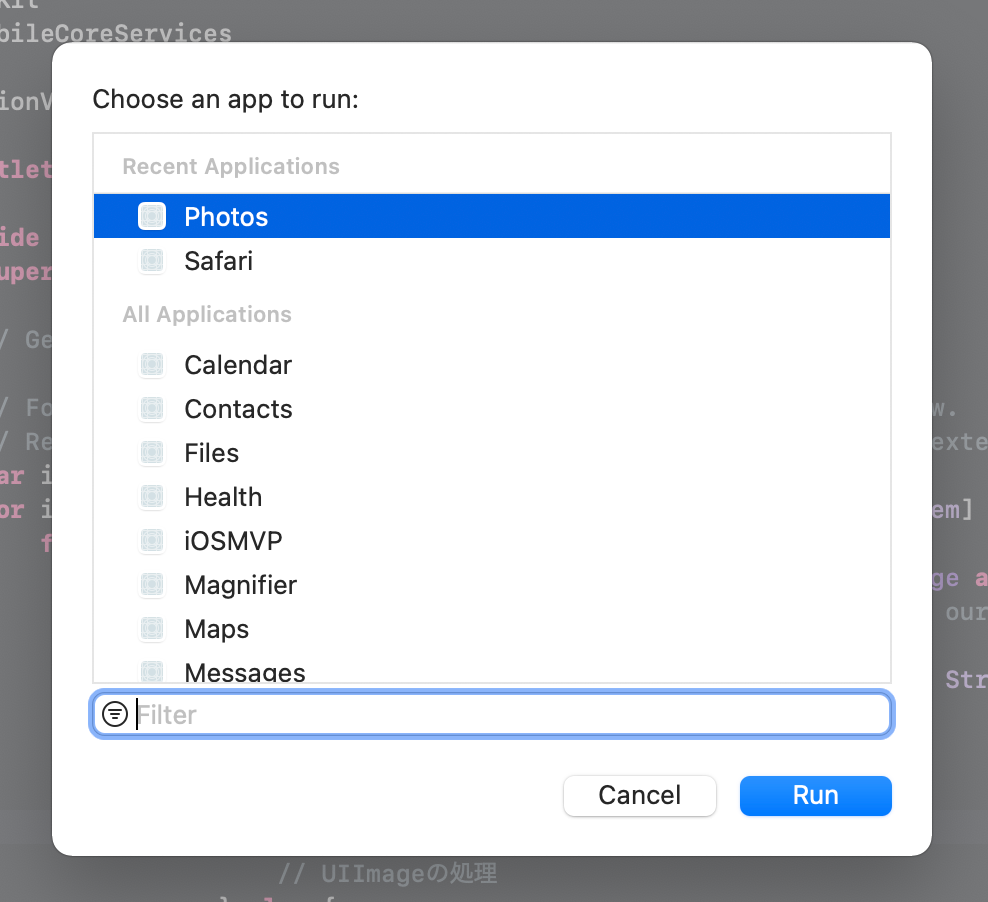Click the filter icon in search field
Viewport: 988px width, 902px height.
coord(115,714)
